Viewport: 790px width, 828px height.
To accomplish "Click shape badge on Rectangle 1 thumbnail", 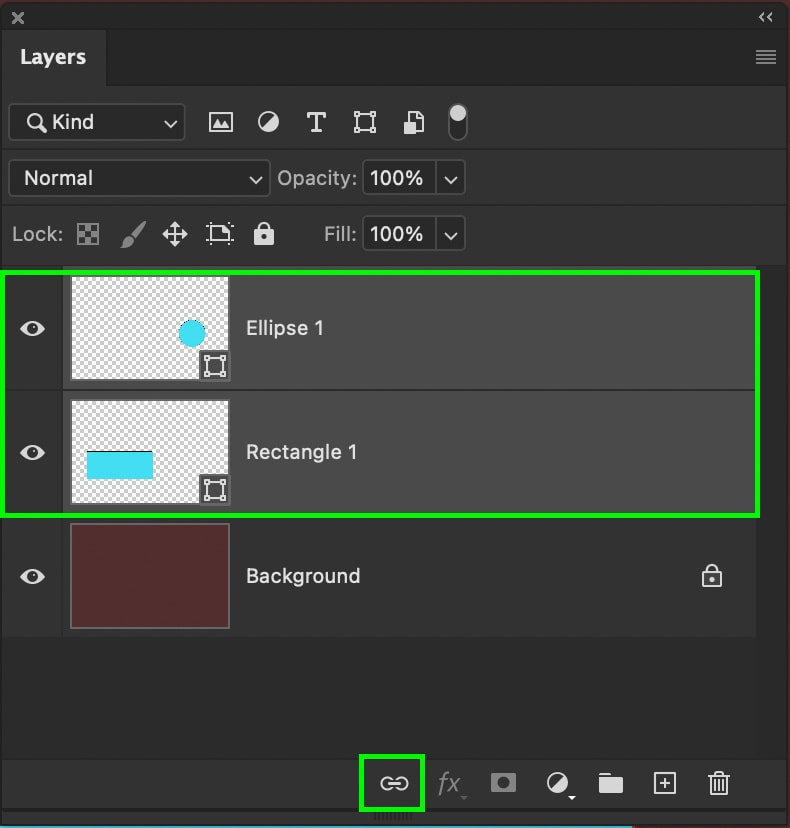I will click(215, 490).
